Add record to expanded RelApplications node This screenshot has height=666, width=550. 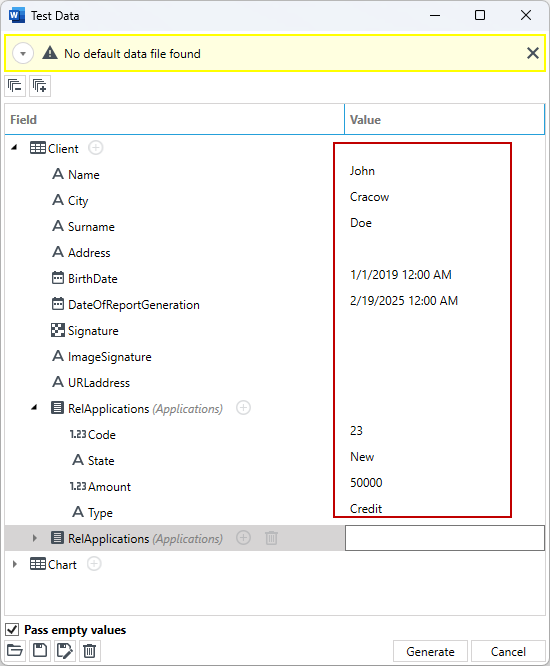coord(243,408)
